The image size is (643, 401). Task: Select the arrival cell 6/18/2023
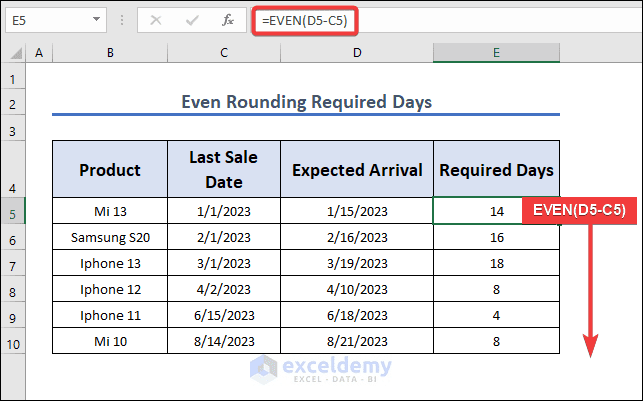[357, 315]
